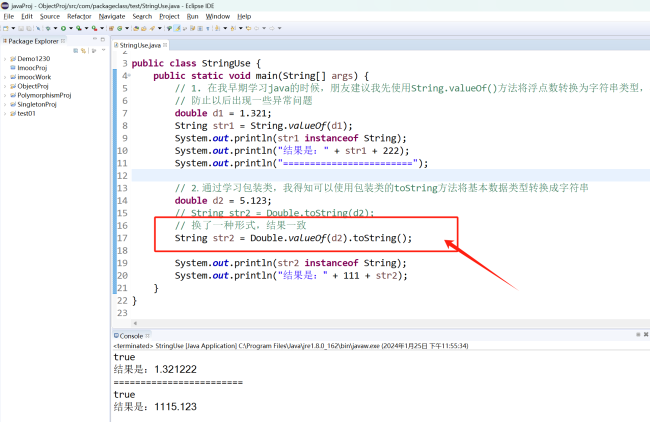650x422 pixels.
Task: Open Next Annotation dropdown arrow
Action: (x=225, y=28)
